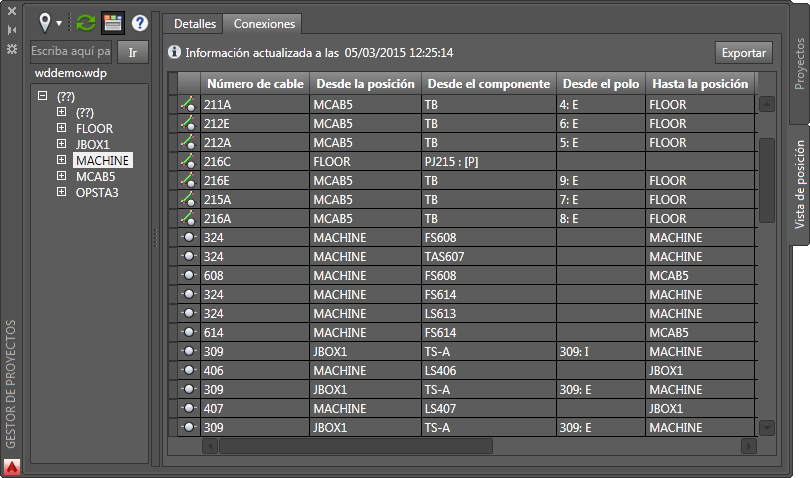Click the vertical scrollbar thumb
The width and height of the screenshot is (810, 478).
pyautogui.click(x=767, y=180)
